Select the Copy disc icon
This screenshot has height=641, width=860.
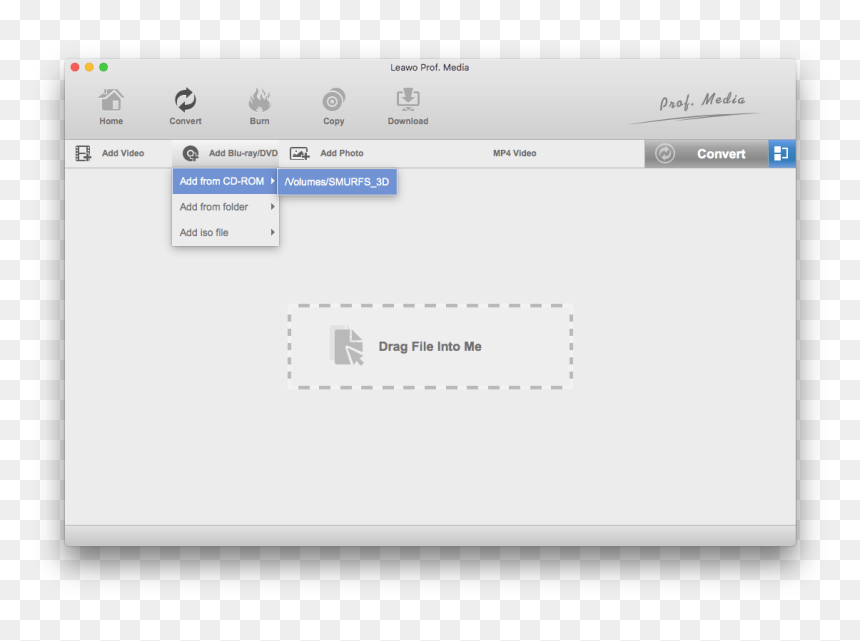coord(333,100)
